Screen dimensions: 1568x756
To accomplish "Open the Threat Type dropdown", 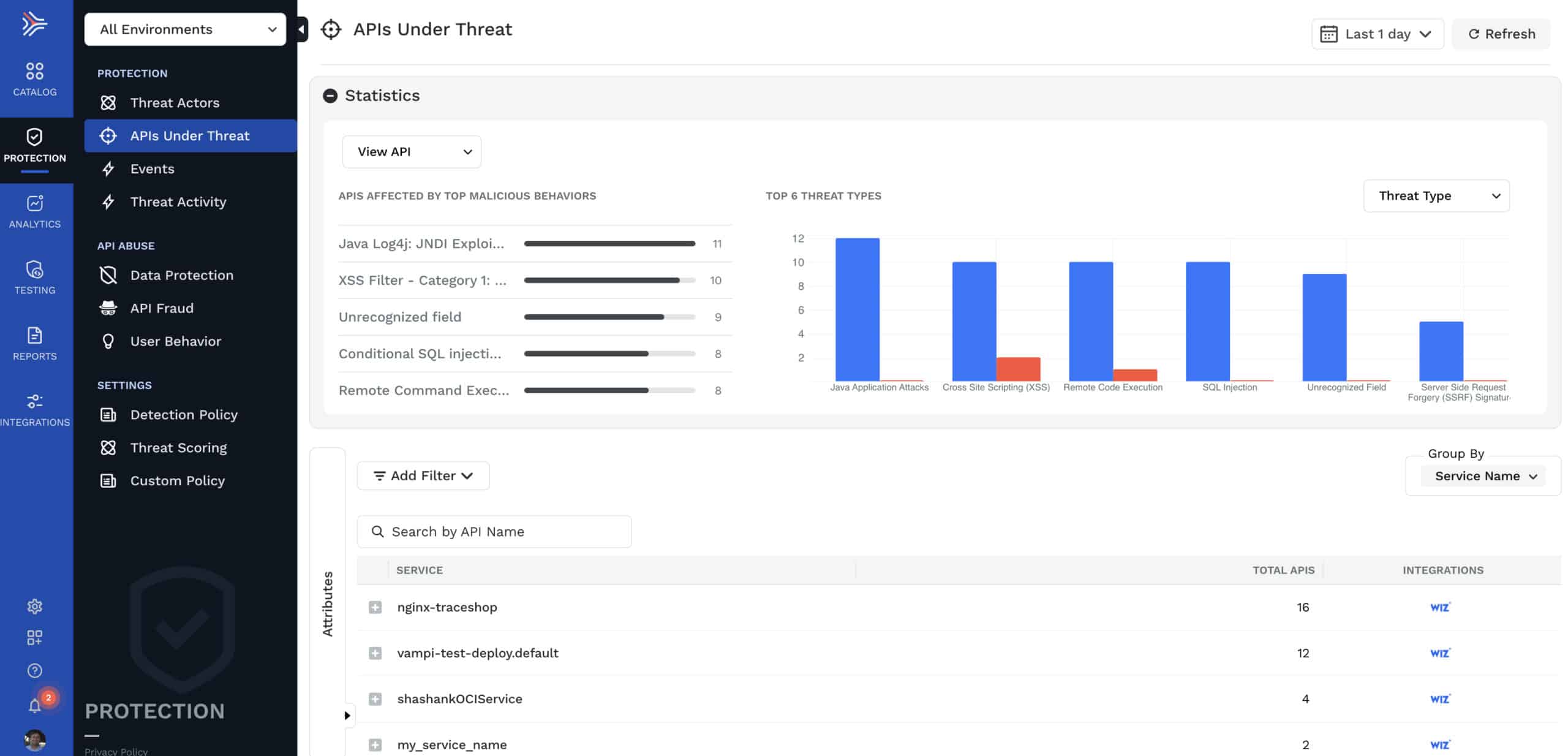I will click(x=1436, y=196).
